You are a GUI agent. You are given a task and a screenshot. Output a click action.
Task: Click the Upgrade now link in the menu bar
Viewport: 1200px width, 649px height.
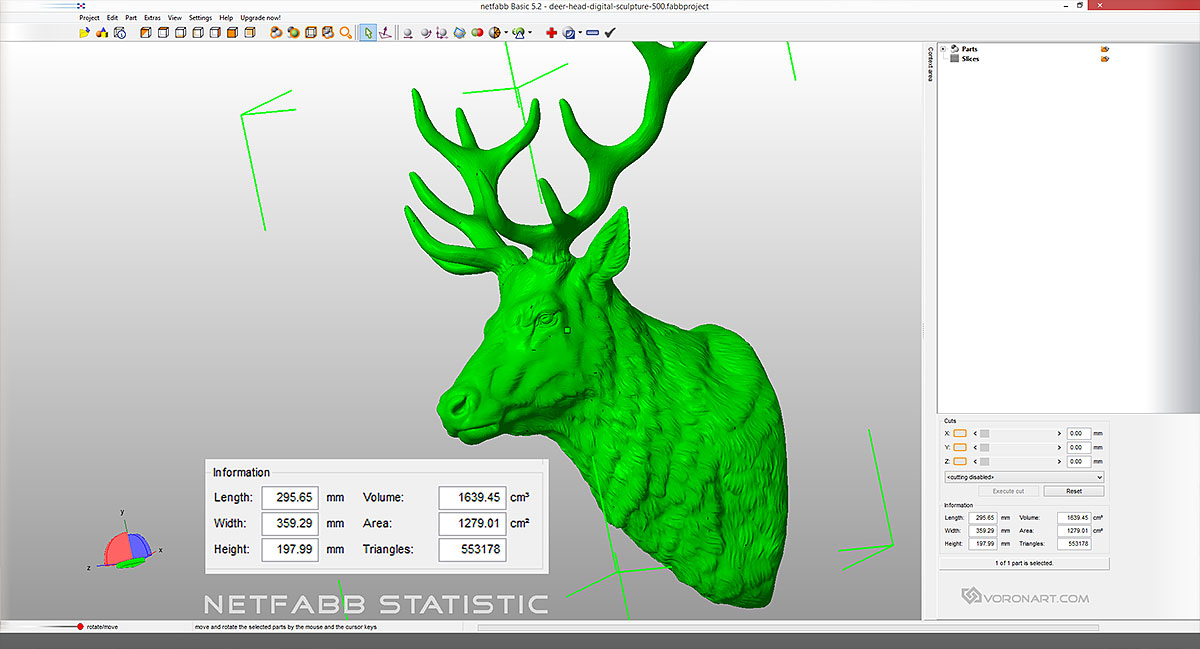click(259, 17)
